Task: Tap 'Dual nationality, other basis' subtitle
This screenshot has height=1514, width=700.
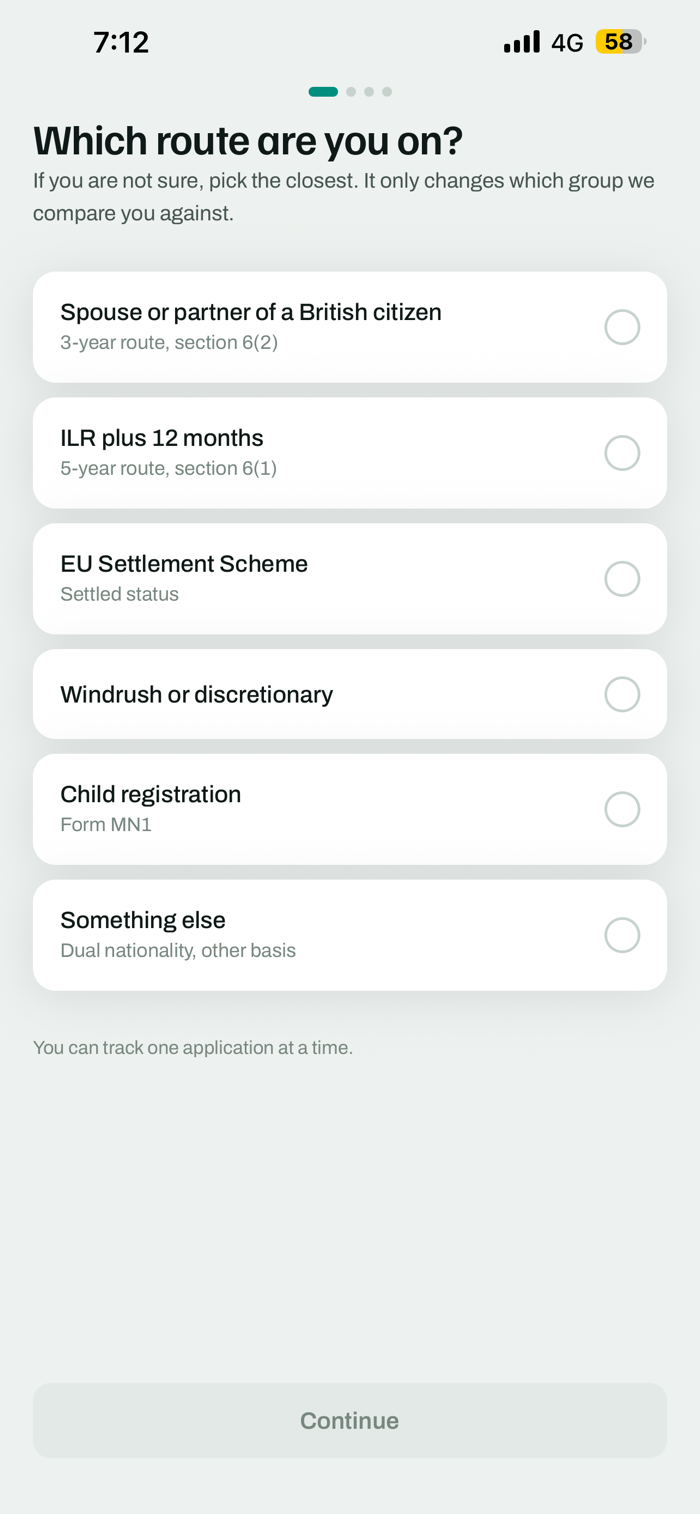Action: click(178, 950)
